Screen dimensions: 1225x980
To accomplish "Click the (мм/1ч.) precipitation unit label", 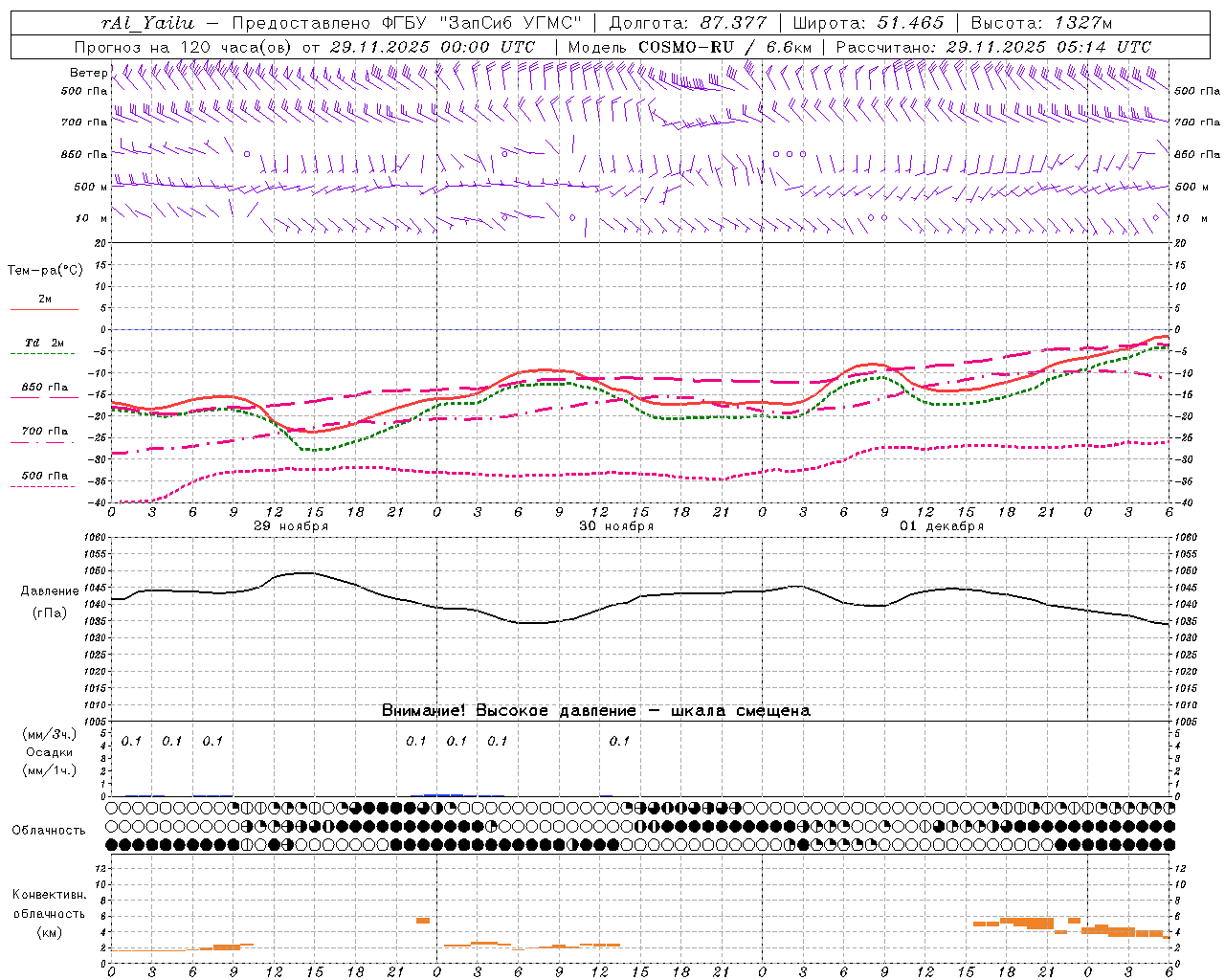I will [x=49, y=770].
